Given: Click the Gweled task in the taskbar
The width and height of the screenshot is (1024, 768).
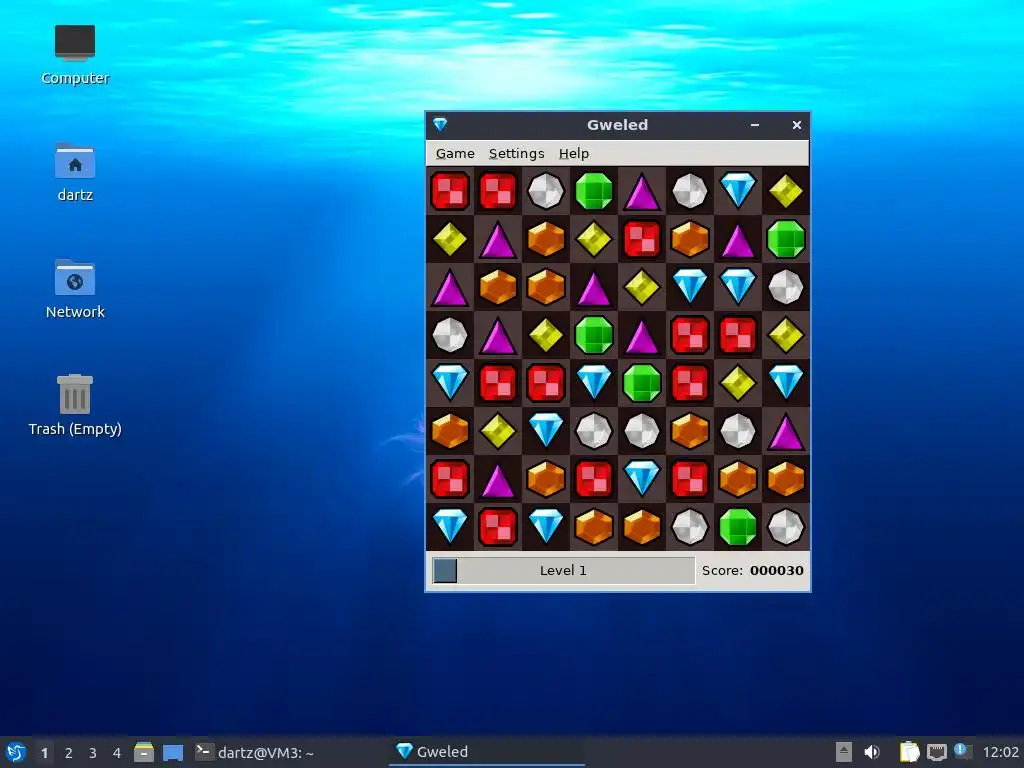Looking at the screenshot, I should pyautogui.click(x=487, y=752).
